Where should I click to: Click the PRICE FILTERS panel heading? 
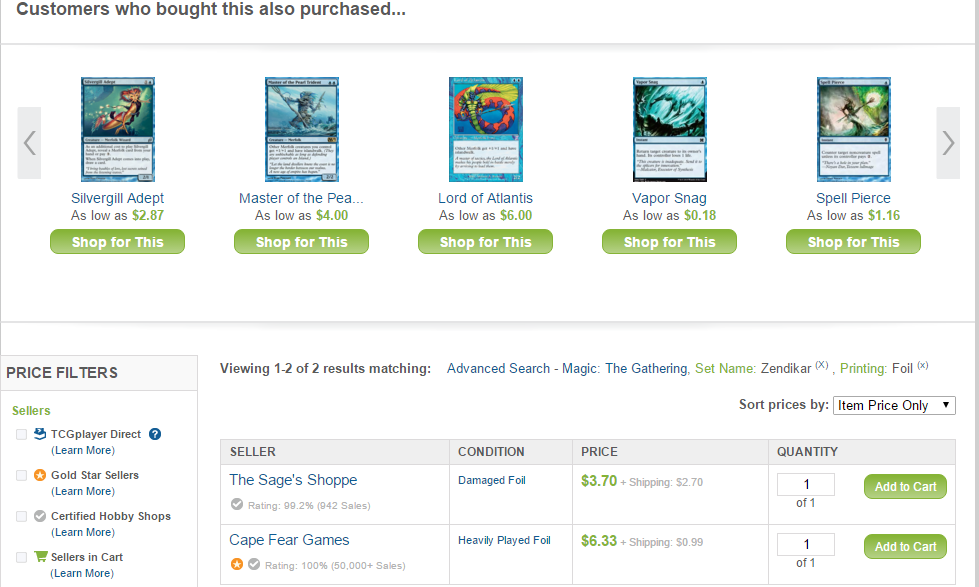[62, 373]
